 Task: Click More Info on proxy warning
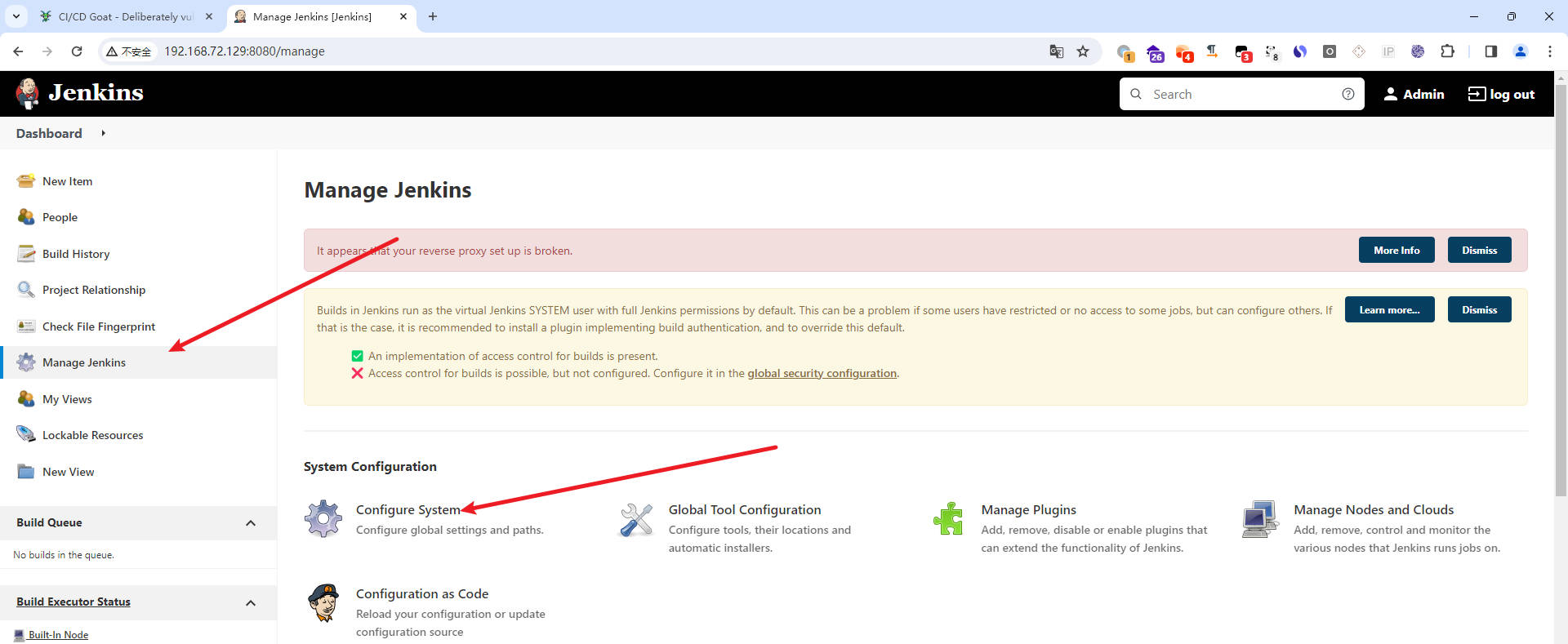(x=1396, y=250)
